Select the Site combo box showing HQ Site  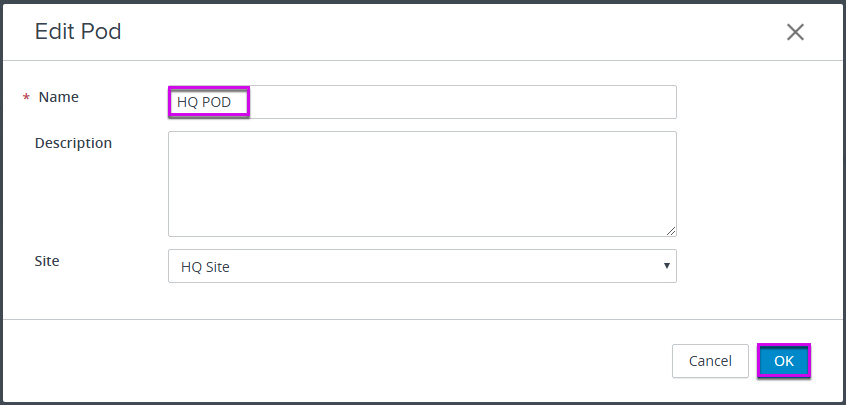(x=422, y=266)
